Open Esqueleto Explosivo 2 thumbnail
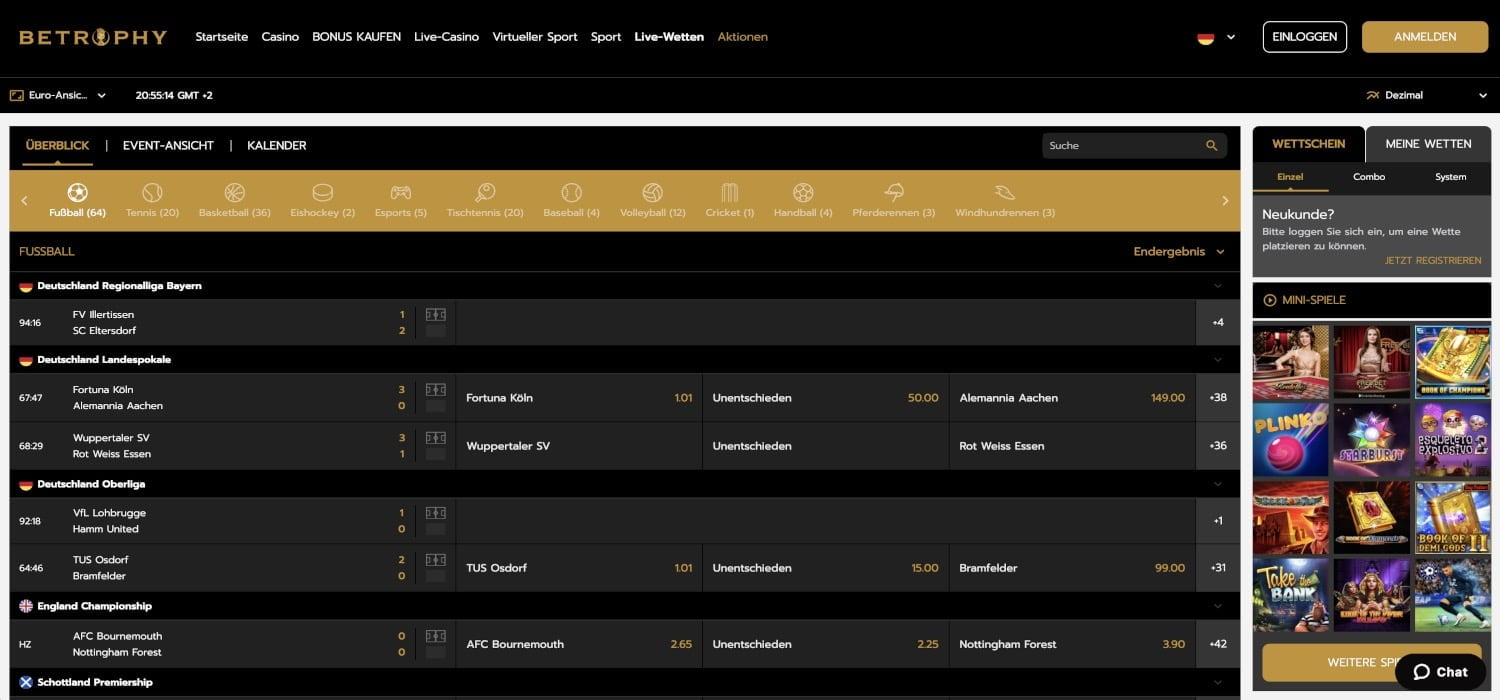 (1453, 440)
